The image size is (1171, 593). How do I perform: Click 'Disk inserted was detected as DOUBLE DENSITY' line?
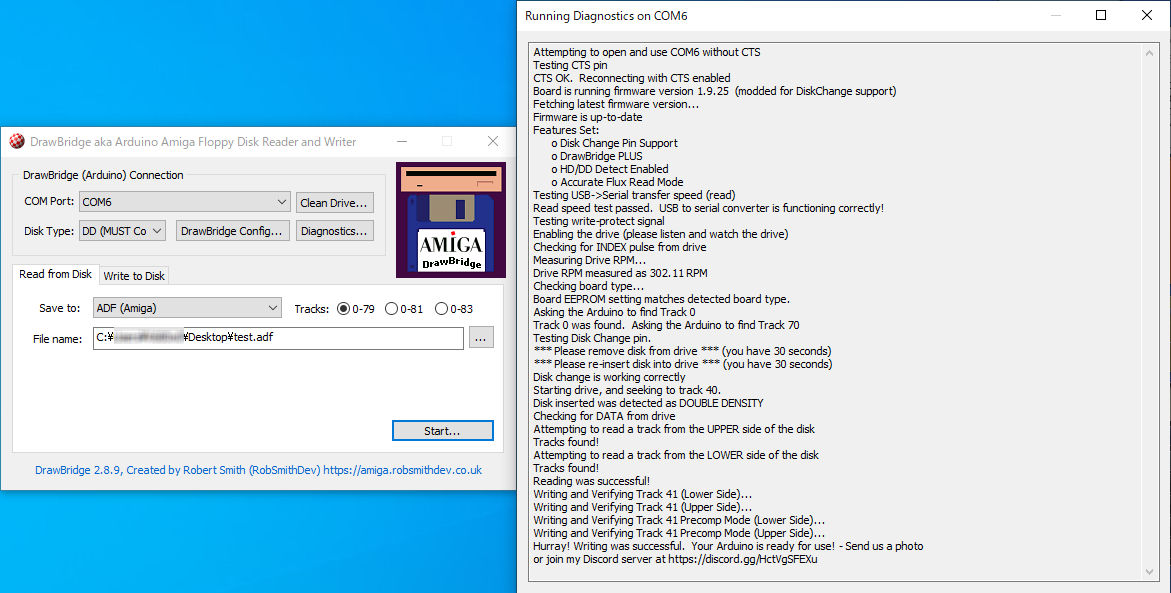(648, 403)
